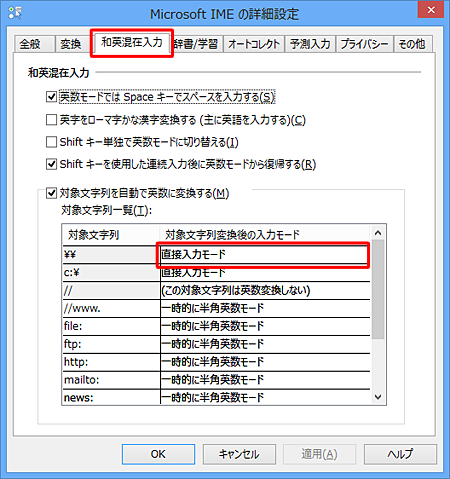Switch to the 全般 tab
Viewport: 450px width, 479px height.
click(34, 44)
